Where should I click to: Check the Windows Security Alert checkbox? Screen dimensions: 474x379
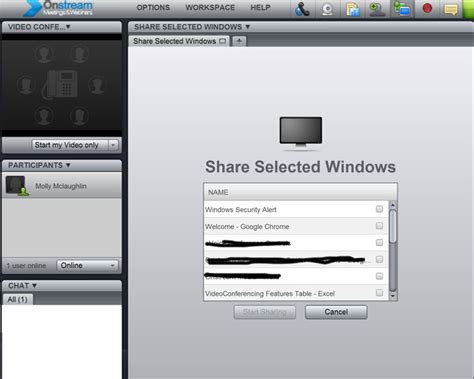click(x=379, y=209)
